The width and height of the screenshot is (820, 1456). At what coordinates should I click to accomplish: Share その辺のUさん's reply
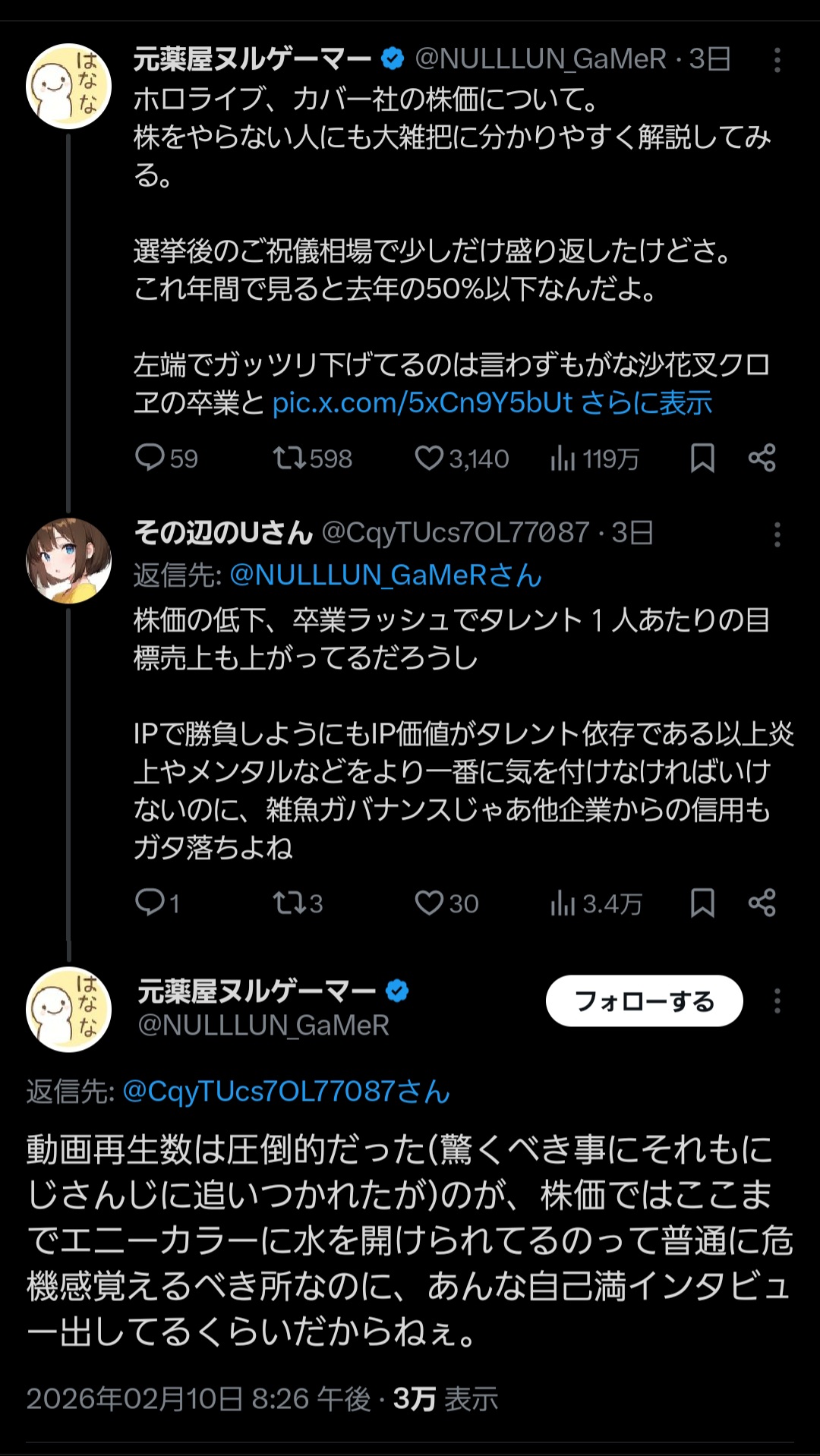point(762,903)
